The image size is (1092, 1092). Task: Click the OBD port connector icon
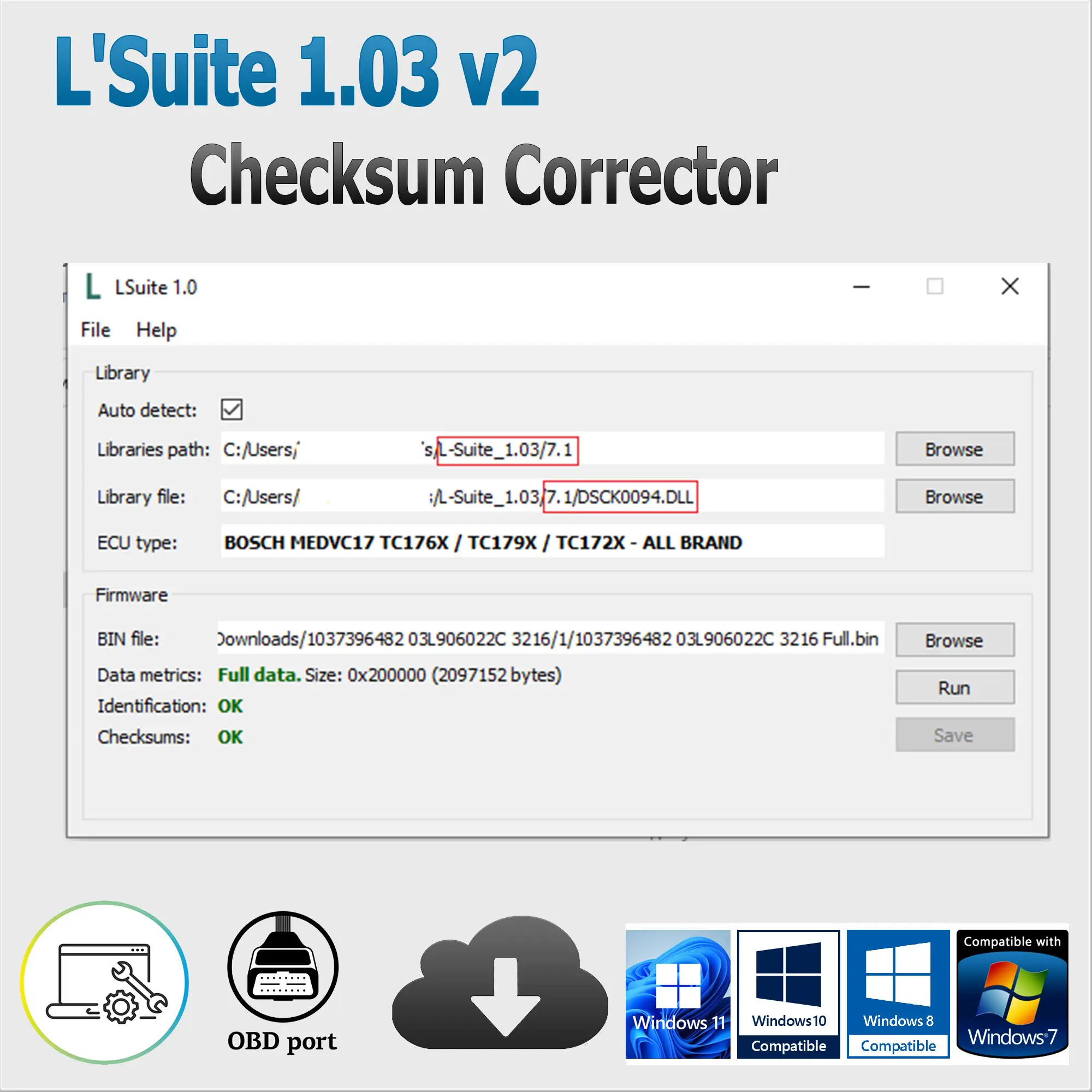(283, 966)
